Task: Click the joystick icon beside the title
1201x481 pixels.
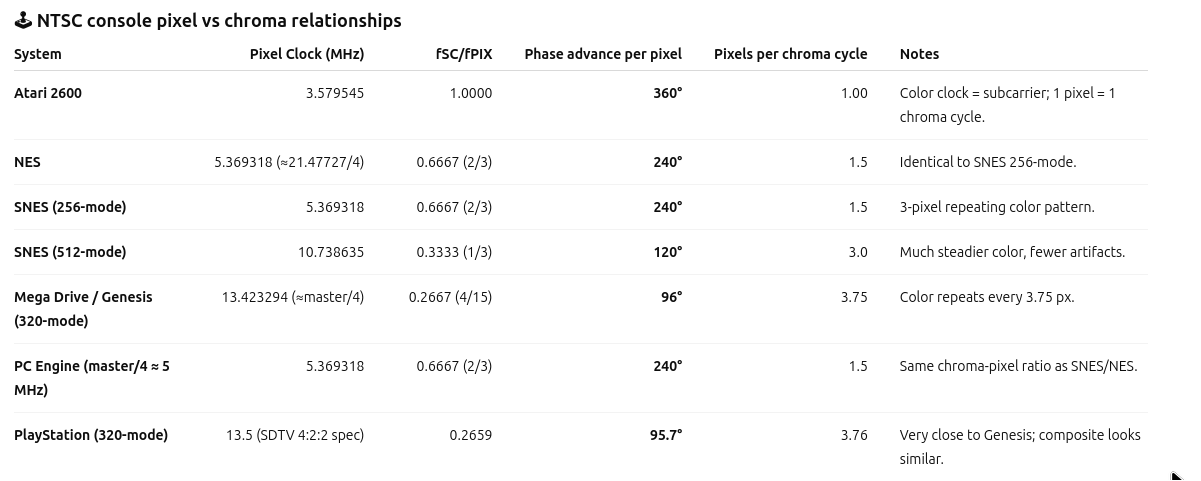Action: click(x=23, y=21)
